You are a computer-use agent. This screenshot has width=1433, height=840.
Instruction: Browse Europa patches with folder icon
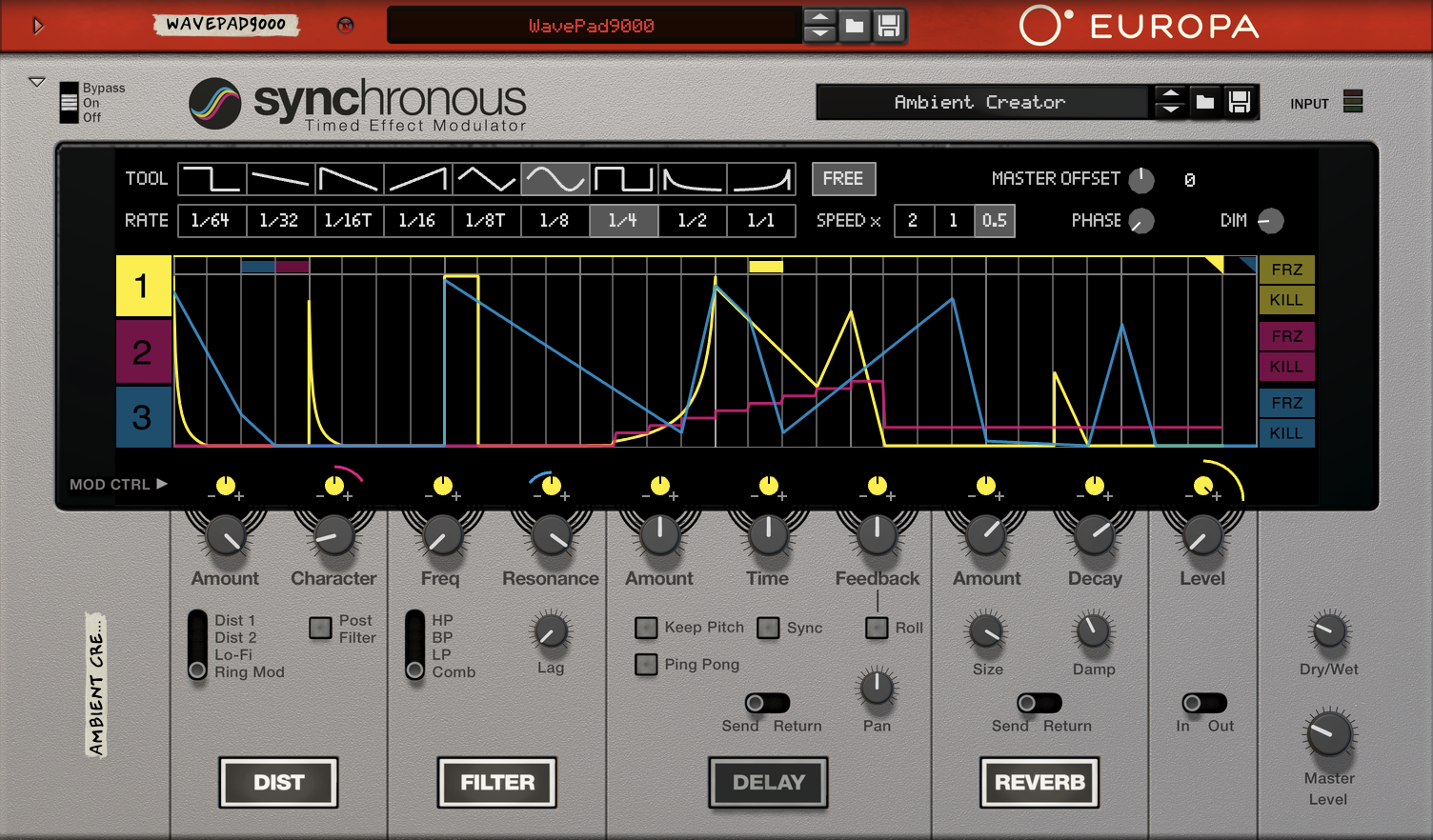coord(855,26)
